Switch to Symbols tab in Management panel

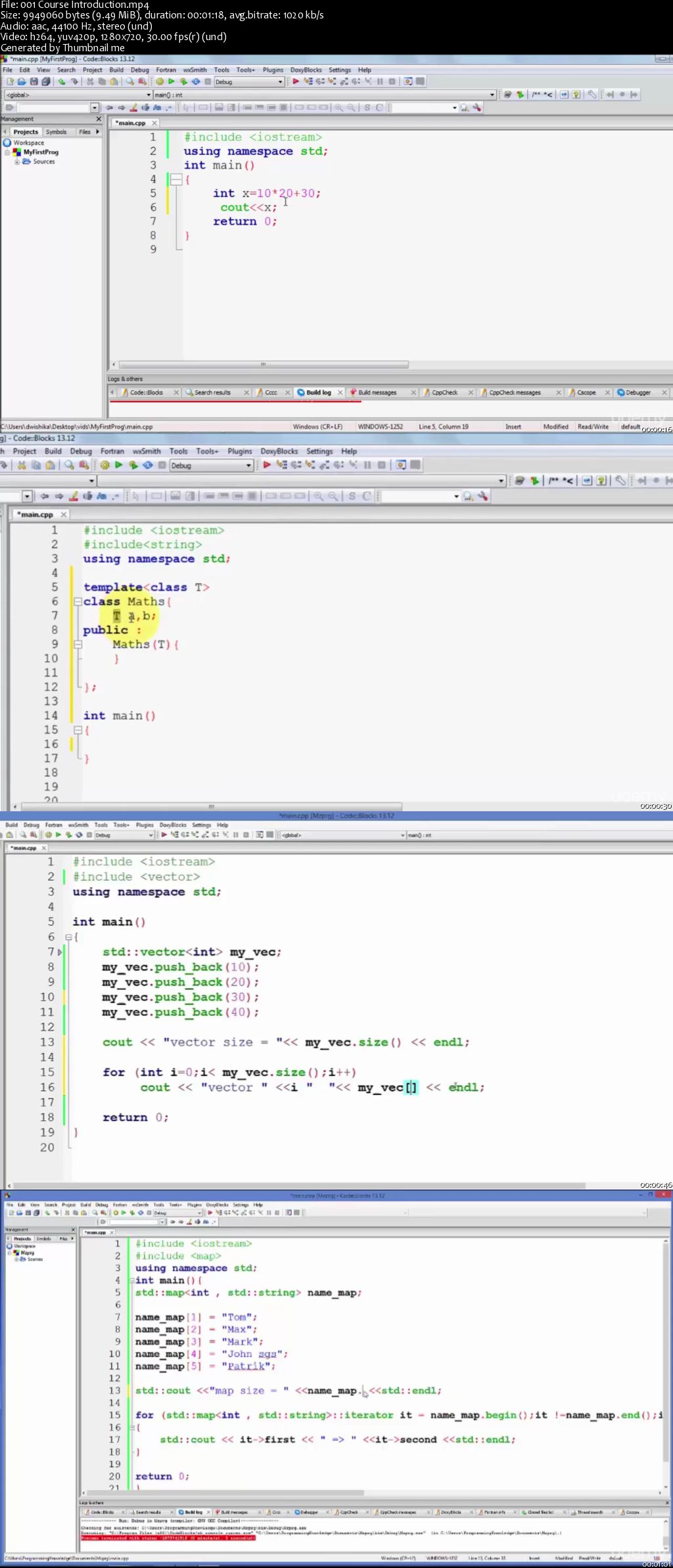[56, 132]
